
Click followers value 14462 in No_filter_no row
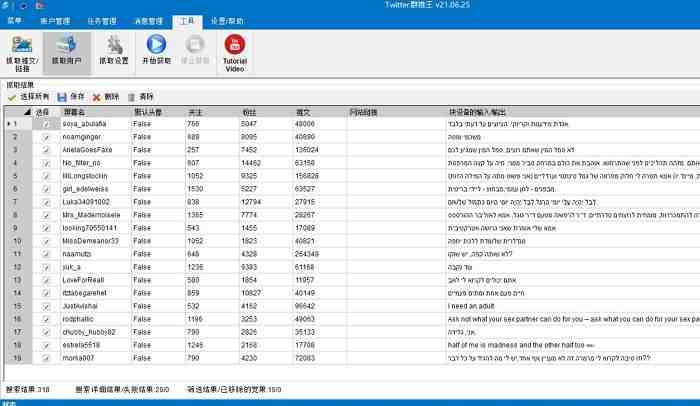(251, 163)
